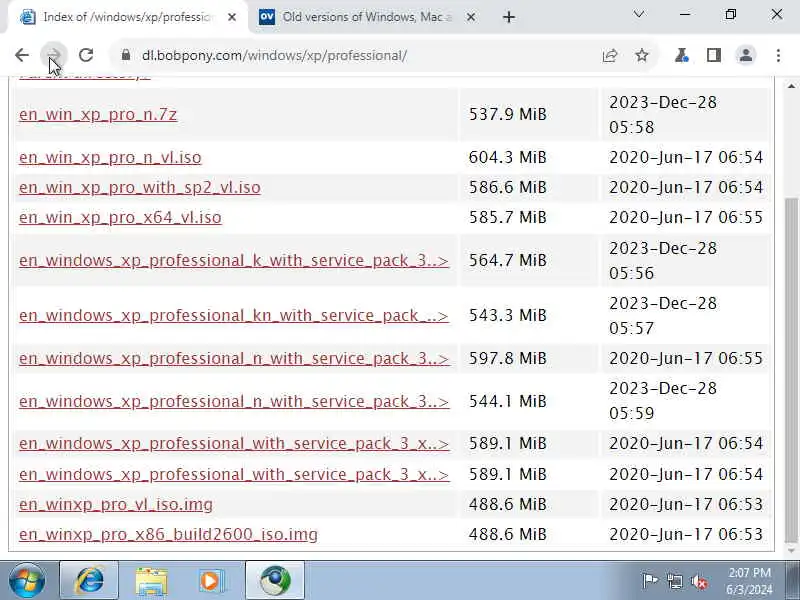Download en_winxp_pro_x86_build2600_iso.img
This screenshot has width=800, height=600.
(168, 534)
